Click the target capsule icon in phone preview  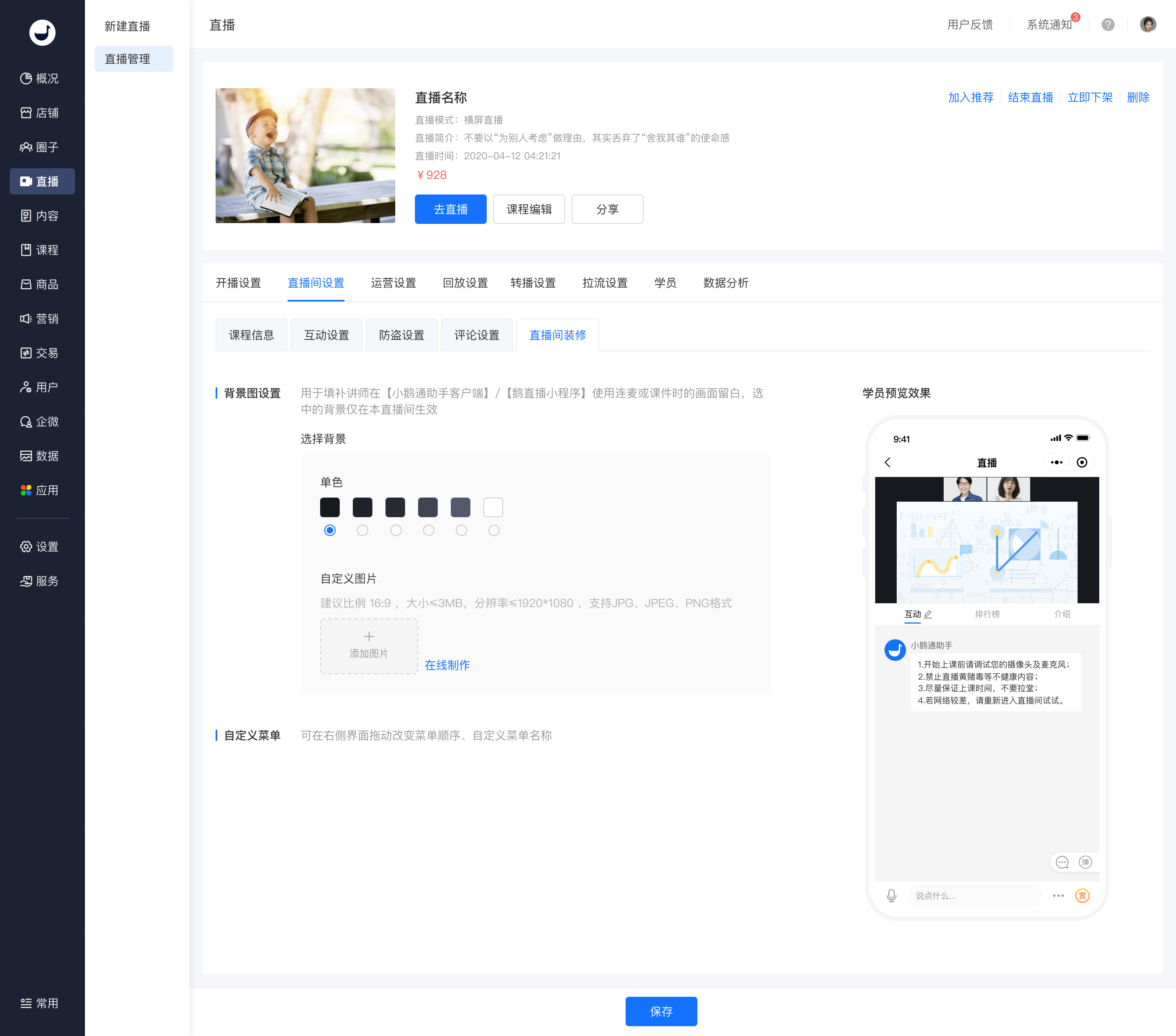[1082, 463]
